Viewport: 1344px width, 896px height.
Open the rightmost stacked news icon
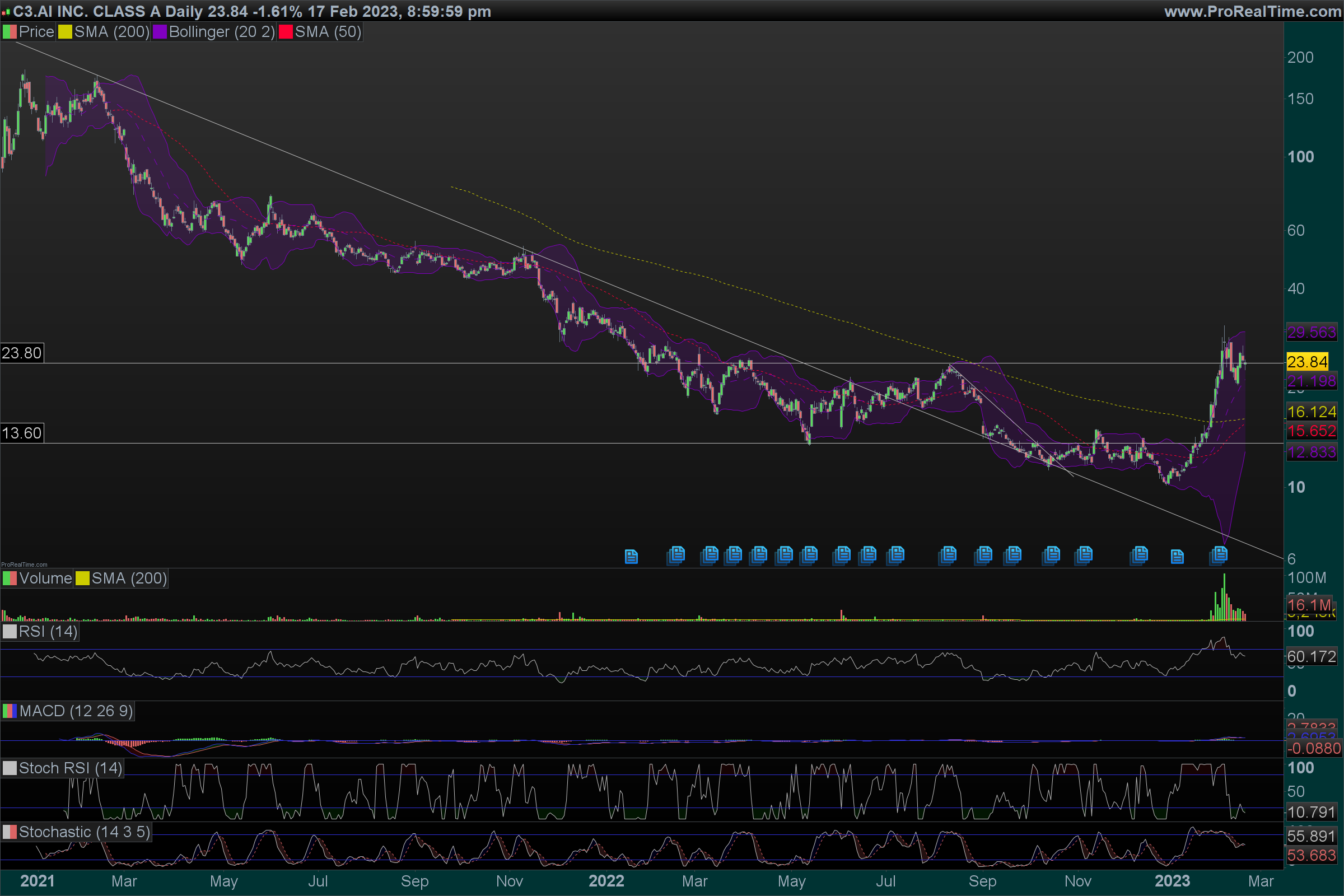point(1219,554)
